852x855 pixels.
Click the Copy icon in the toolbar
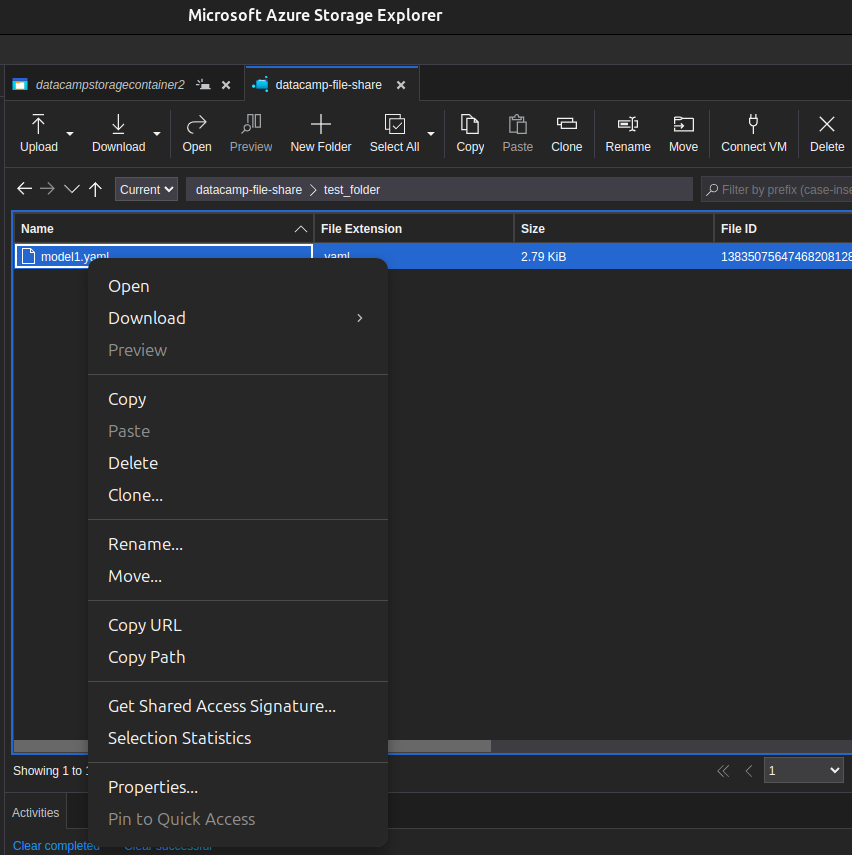click(x=470, y=133)
